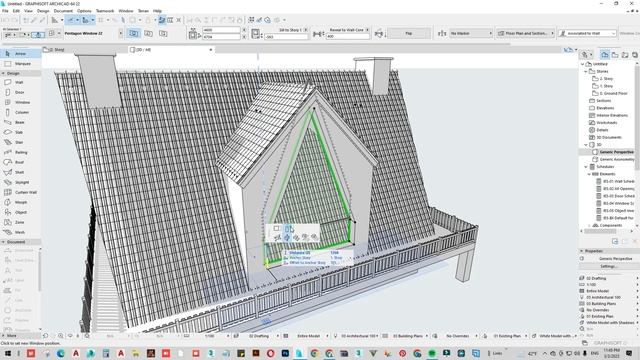Select the Shell tool
Image resolution: width=640 pixels, height=360 pixels.
(20, 172)
